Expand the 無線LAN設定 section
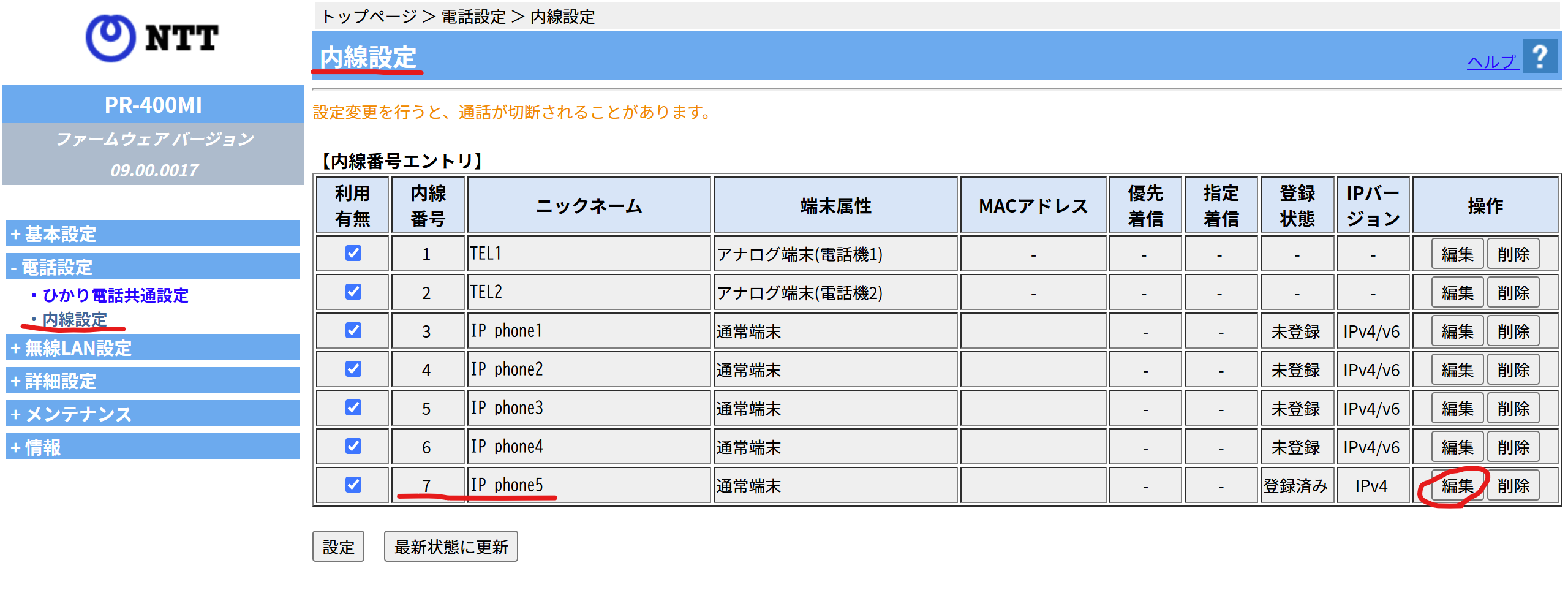 [70, 348]
